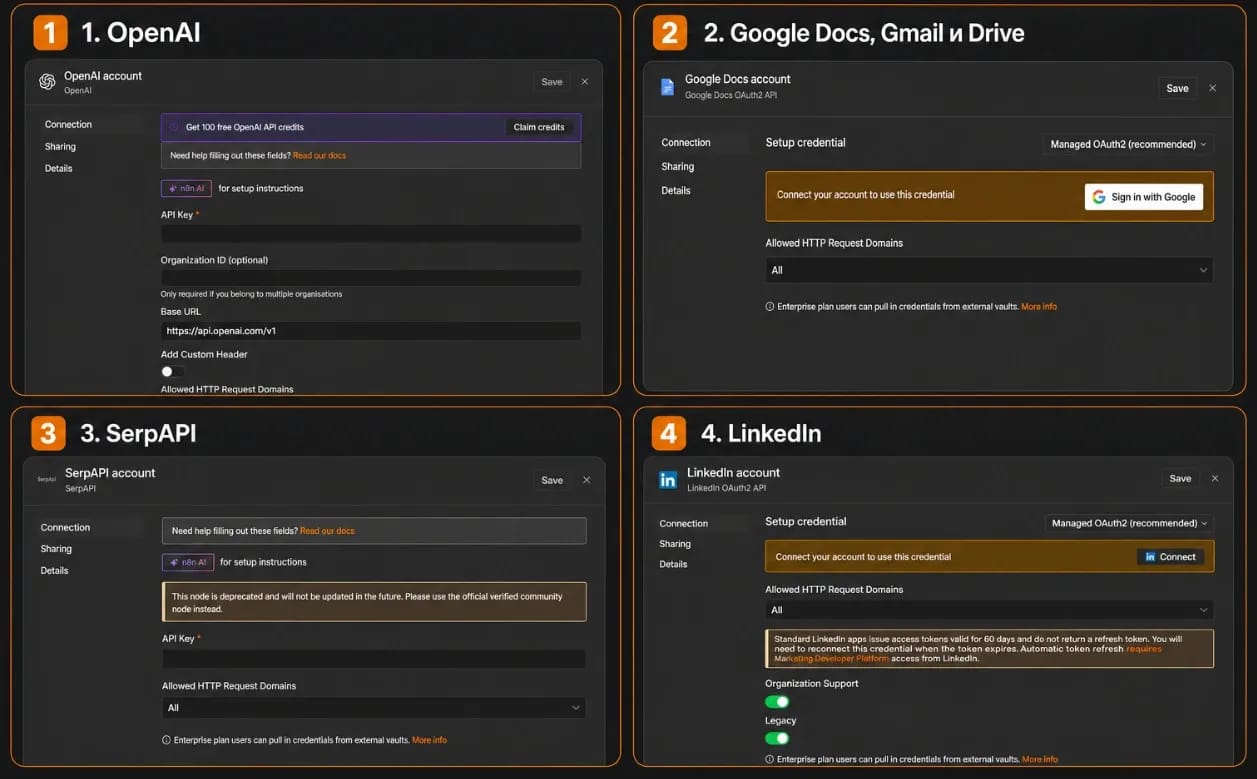Image resolution: width=1257 pixels, height=779 pixels.
Task: Close the LinkedIn account dialog
Action: point(1215,479)
